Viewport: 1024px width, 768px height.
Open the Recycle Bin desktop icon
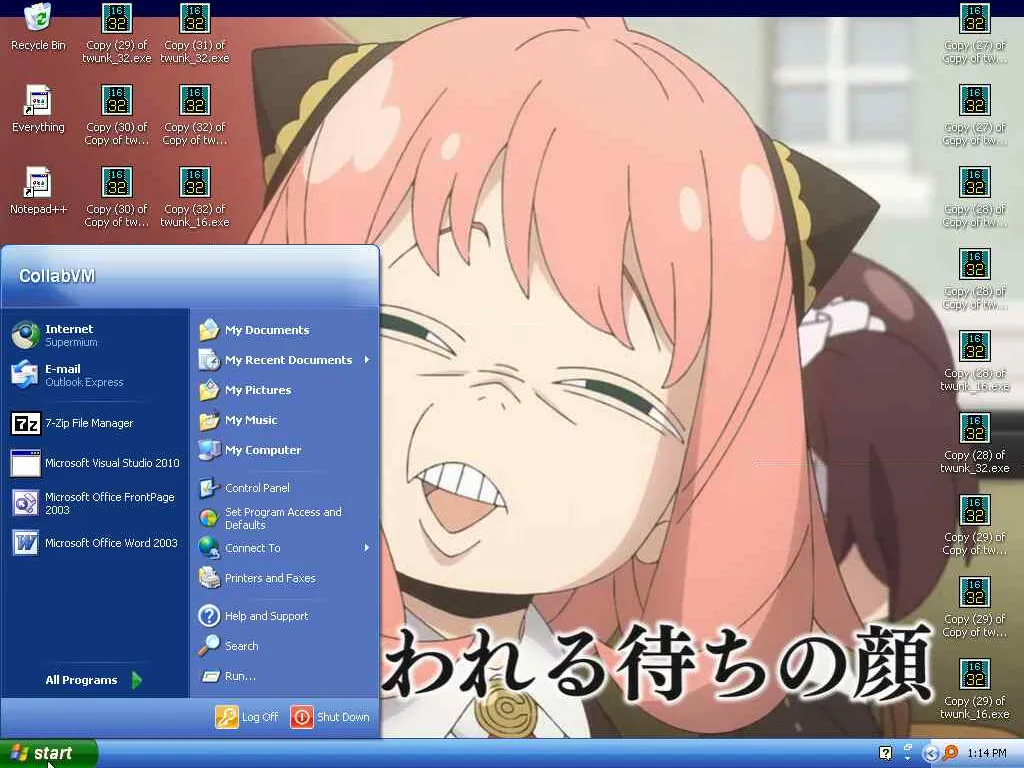pos(38,27)
